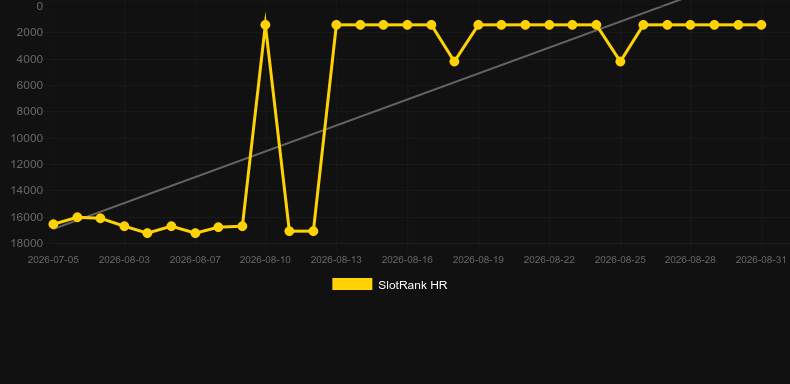
Task: Click the x-axis label 2026-08-07
Action: pyautogui.click(x=195, y=260)
